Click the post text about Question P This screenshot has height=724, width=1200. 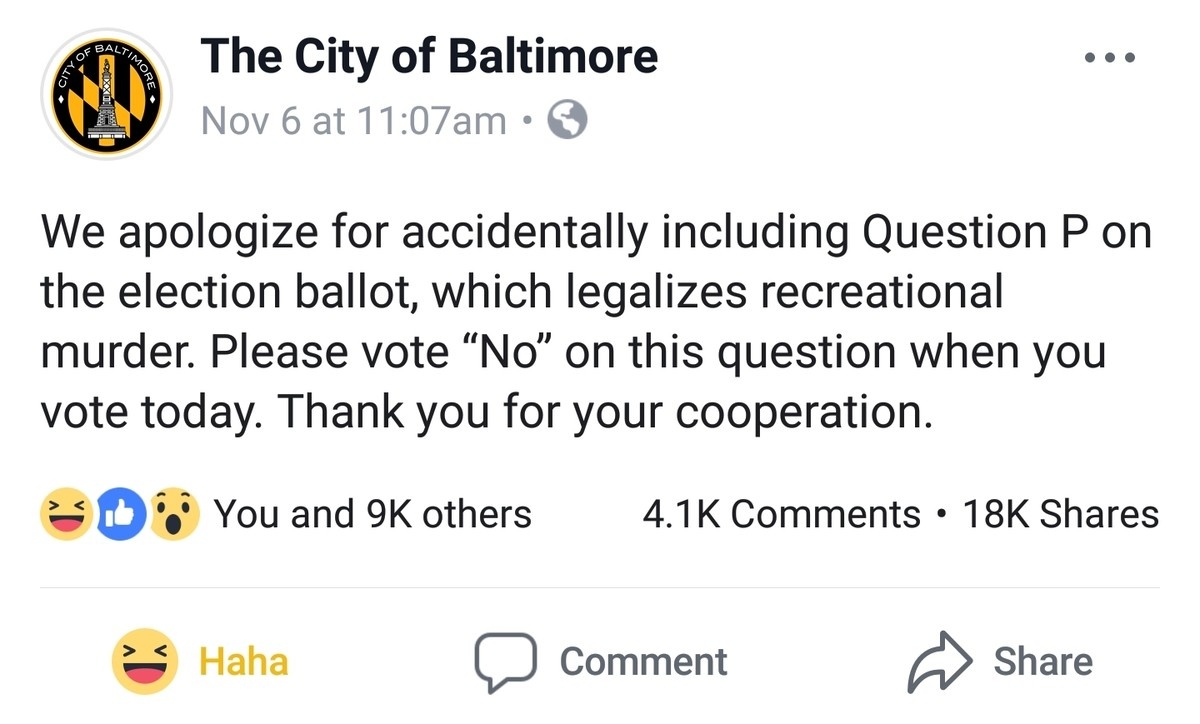pyautogui.click(x=596, y=322)
